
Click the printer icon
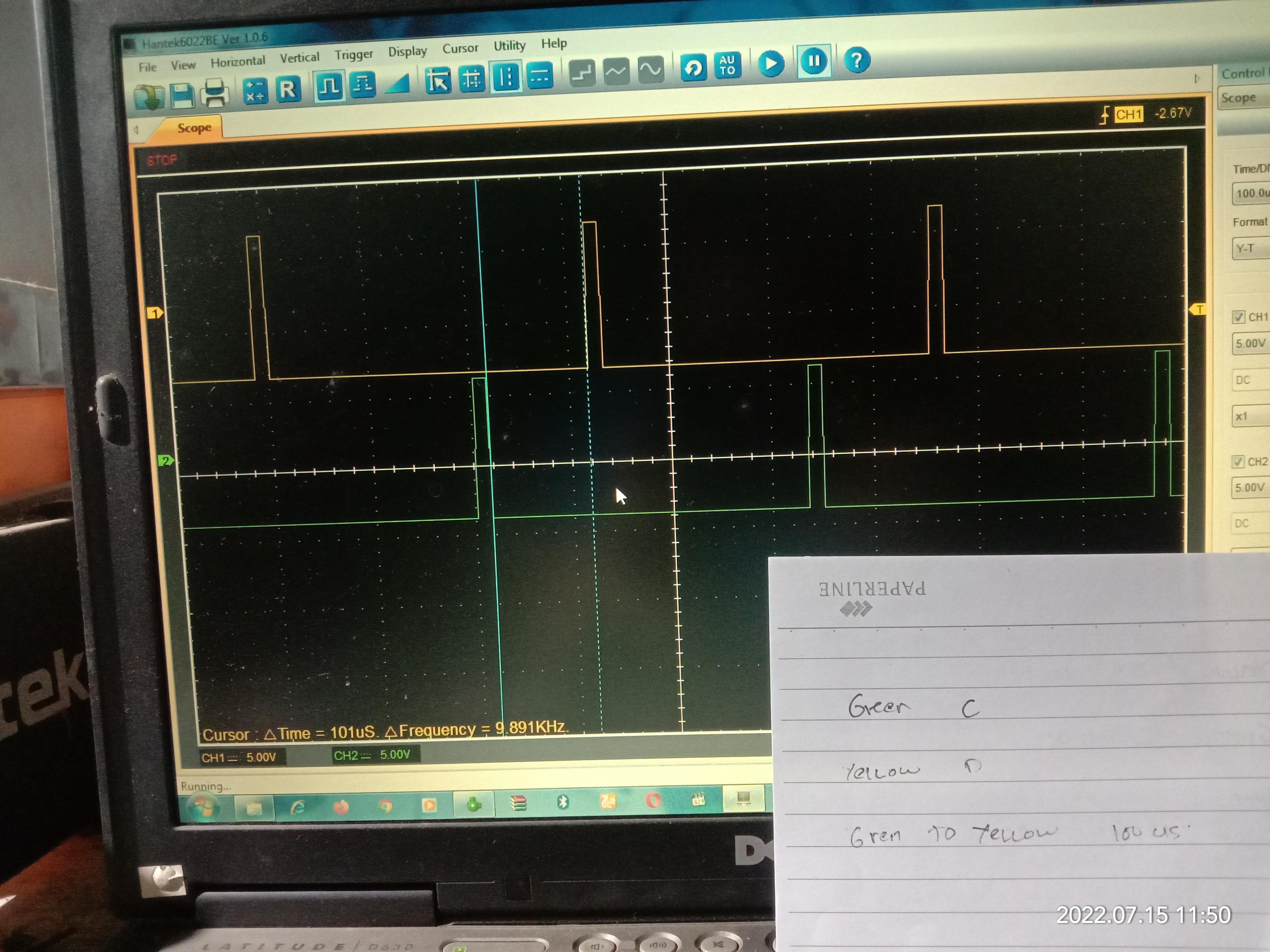pyautogui.click(x=215, y=93)
